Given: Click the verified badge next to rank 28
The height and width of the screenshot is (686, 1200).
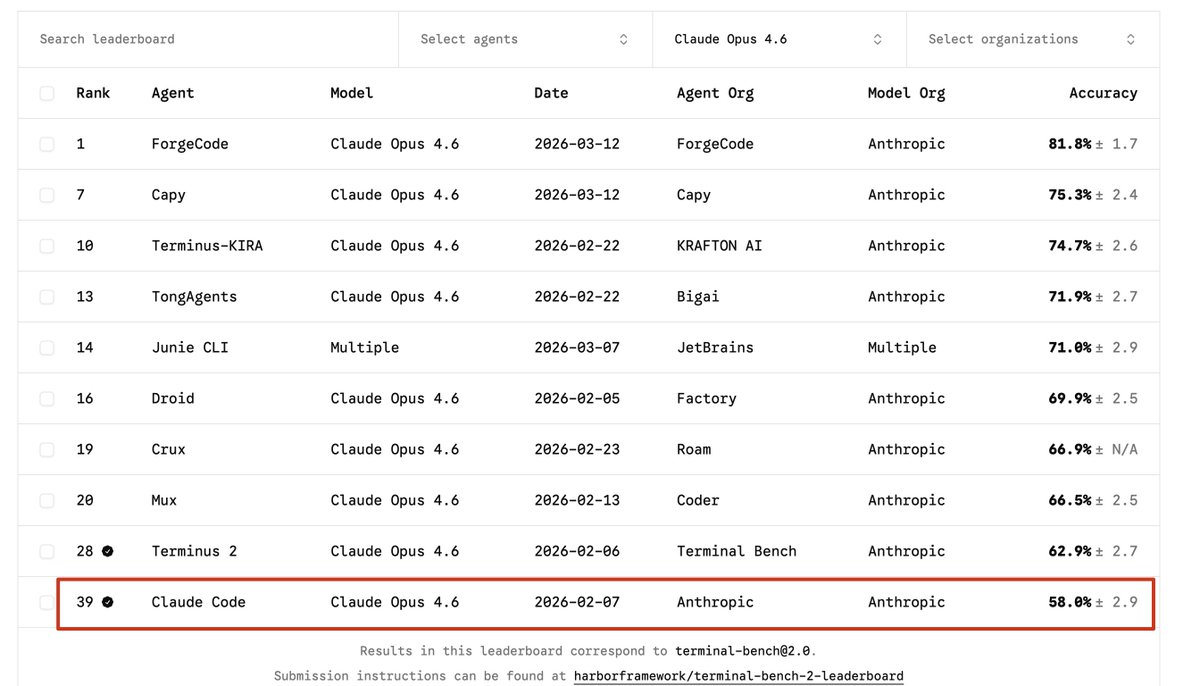Looking at the screenshot, I should tap(107, 551).
